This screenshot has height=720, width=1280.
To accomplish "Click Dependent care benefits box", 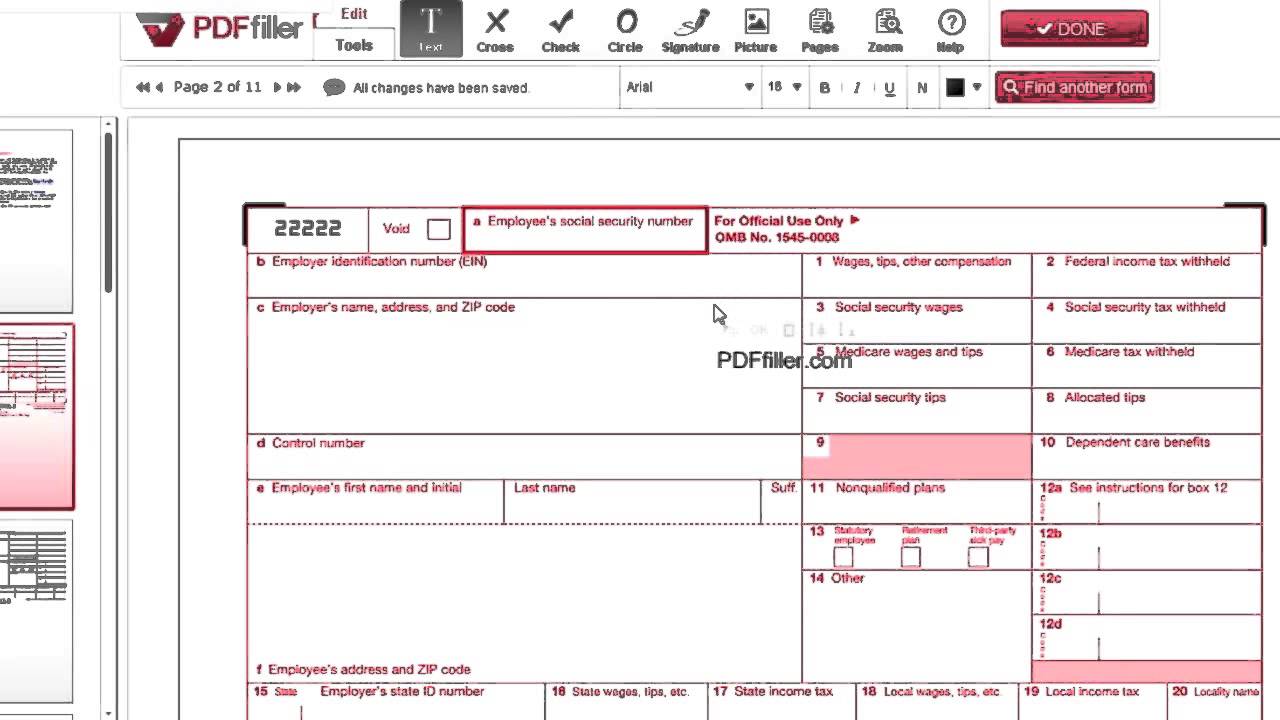I will [x=1147, y=457].
